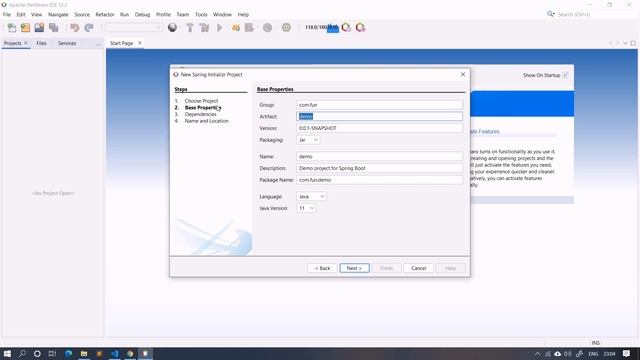Click the Next > button
This screenshot has width=640, height=360.
(x=354, y=268)
